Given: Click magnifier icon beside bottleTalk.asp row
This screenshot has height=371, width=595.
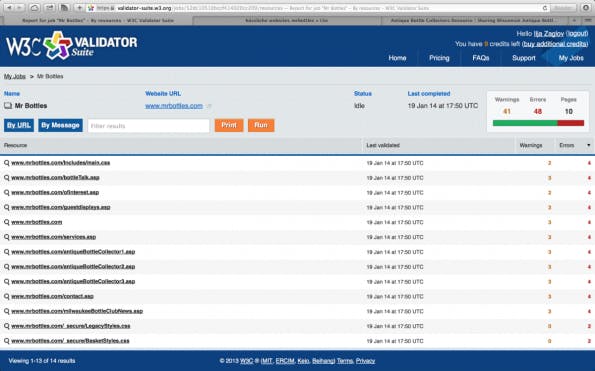Looking at the screenshot, I should tap(6, 178).
